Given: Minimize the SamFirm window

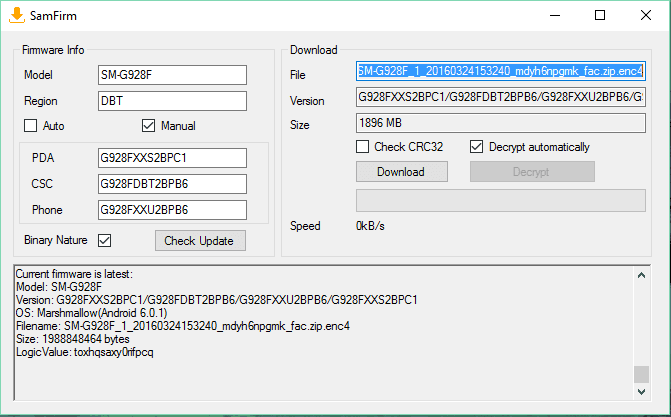Looking at the screenshot, I should tap(555, 15).
